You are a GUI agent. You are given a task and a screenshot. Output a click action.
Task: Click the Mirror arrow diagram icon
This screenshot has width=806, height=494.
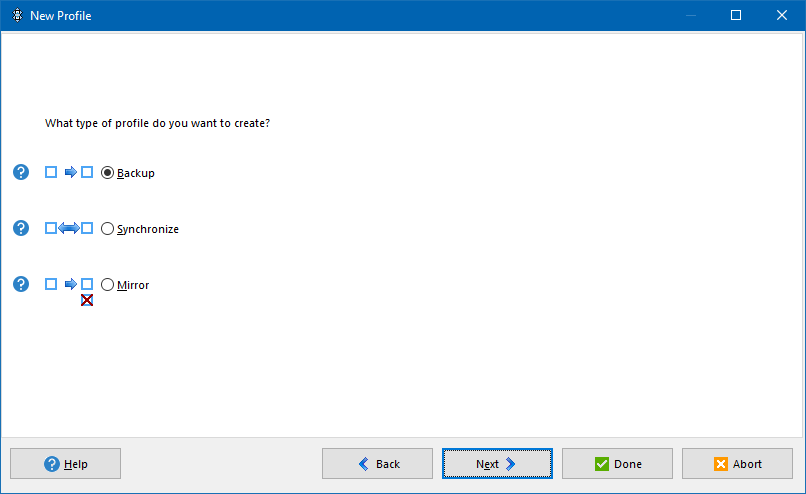(x=69, y=284)
